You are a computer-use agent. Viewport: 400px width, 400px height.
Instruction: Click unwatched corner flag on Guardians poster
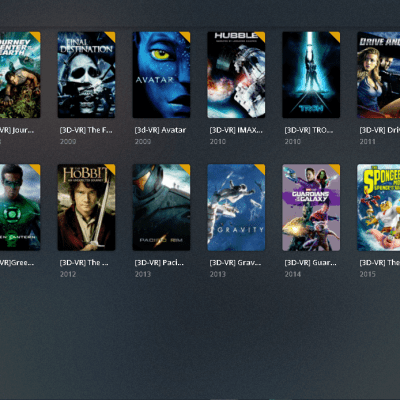pos(336,168)
